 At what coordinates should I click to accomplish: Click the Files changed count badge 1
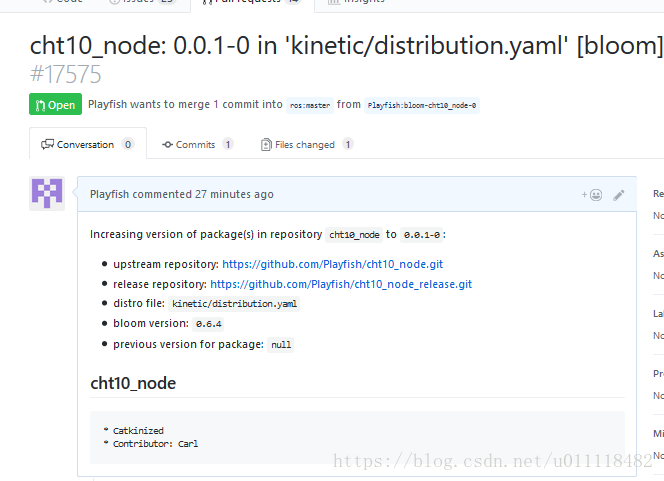click(348, 144)
